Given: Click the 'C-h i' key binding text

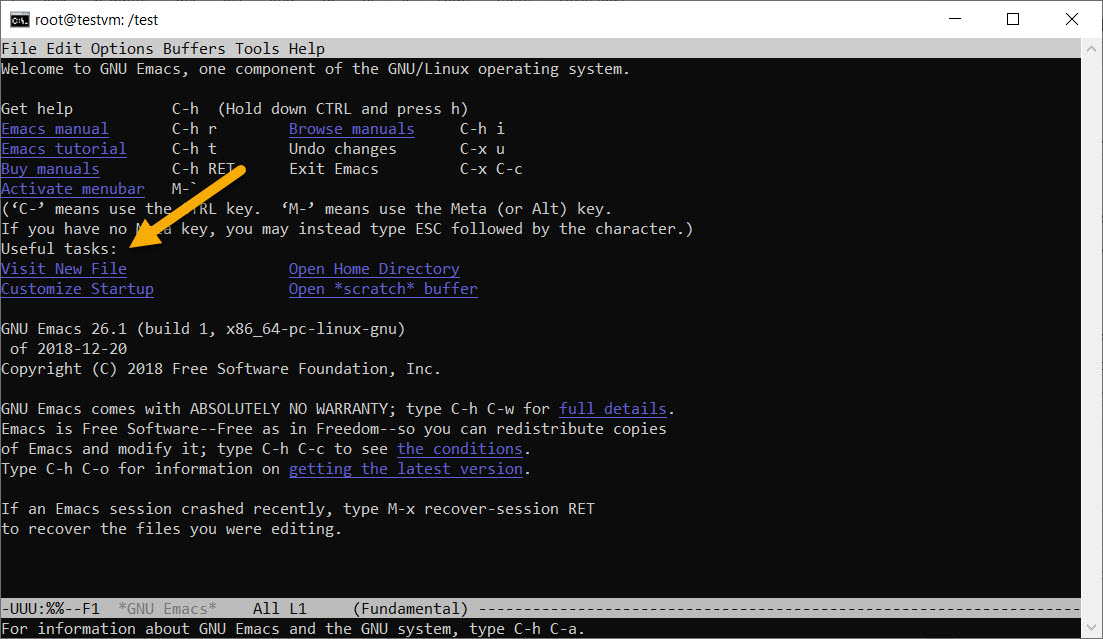Looking at the screenshot, I should point(482,129).
